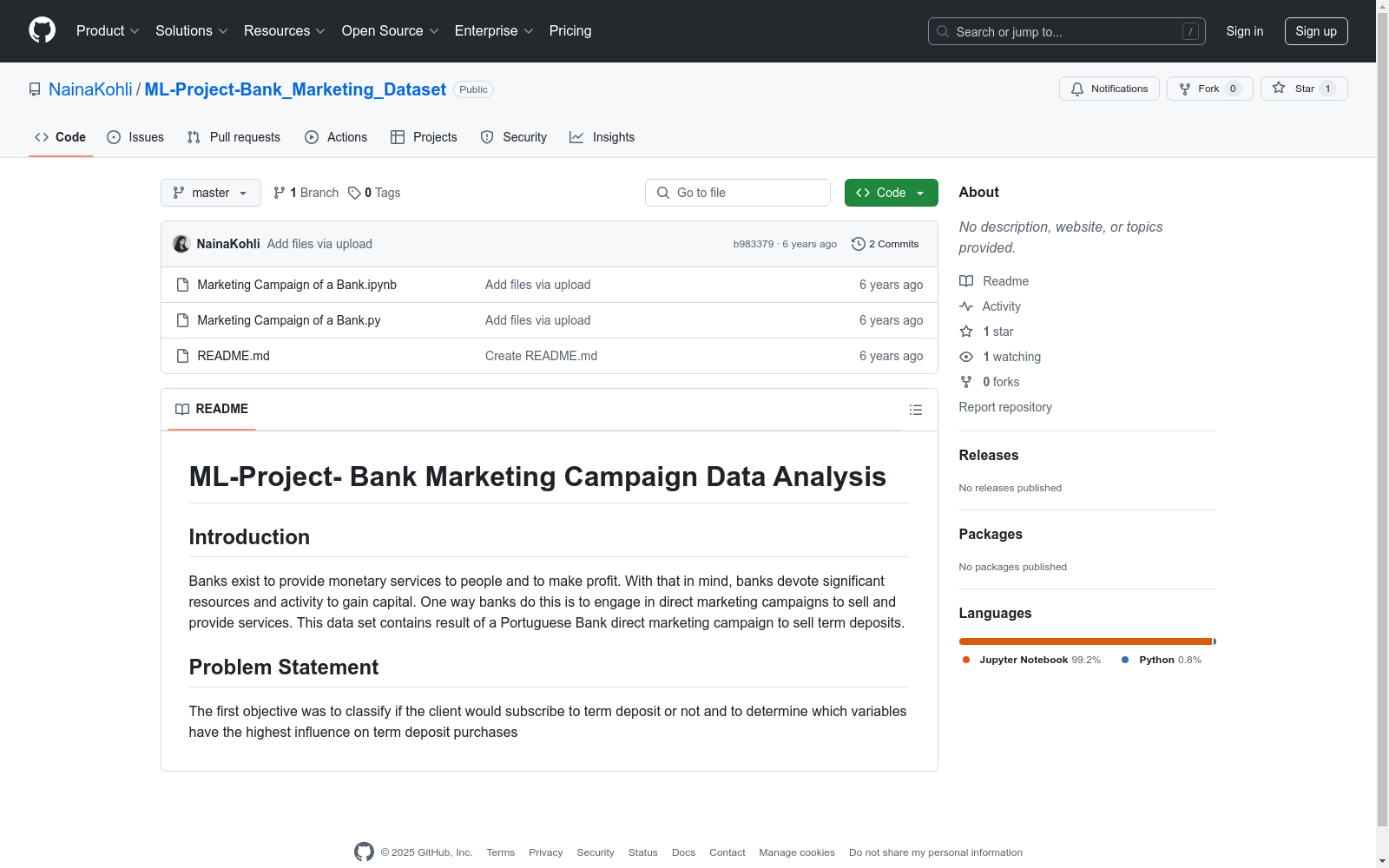Click the tag icon beside 0 Tags
The width and height of the screenshot is (1389, 868).
354,193
